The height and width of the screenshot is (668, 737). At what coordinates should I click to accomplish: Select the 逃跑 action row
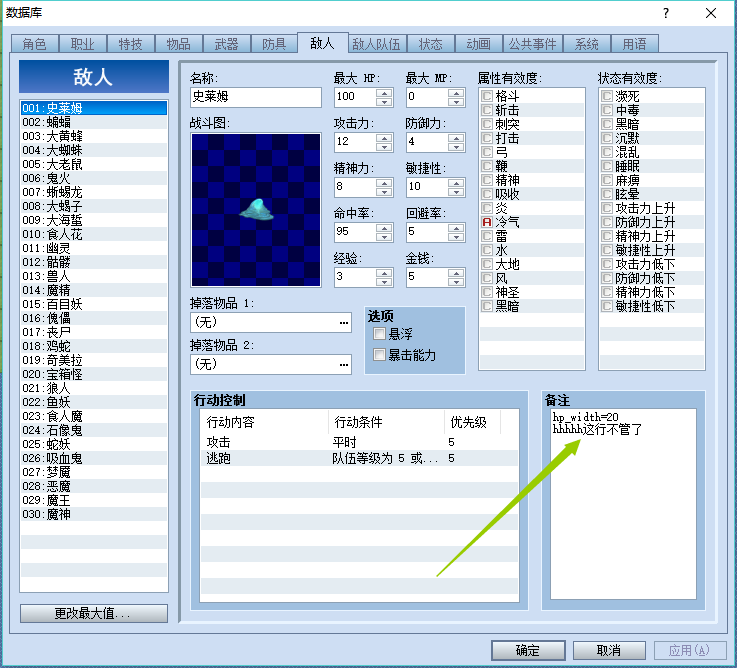[x=360, y=458]
